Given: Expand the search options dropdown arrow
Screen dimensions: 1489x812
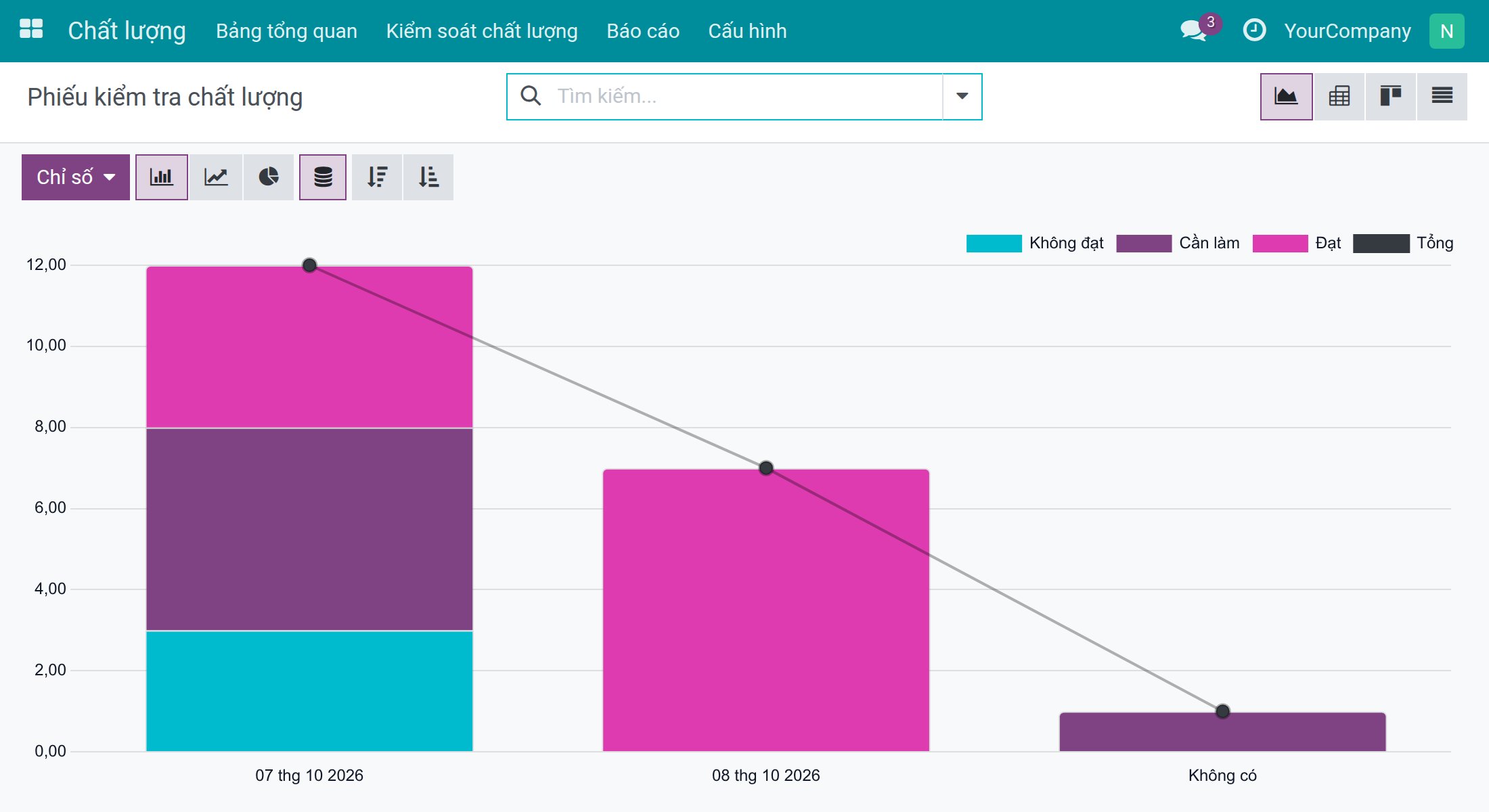Looking at the screenshot, I should coord(962,96).
